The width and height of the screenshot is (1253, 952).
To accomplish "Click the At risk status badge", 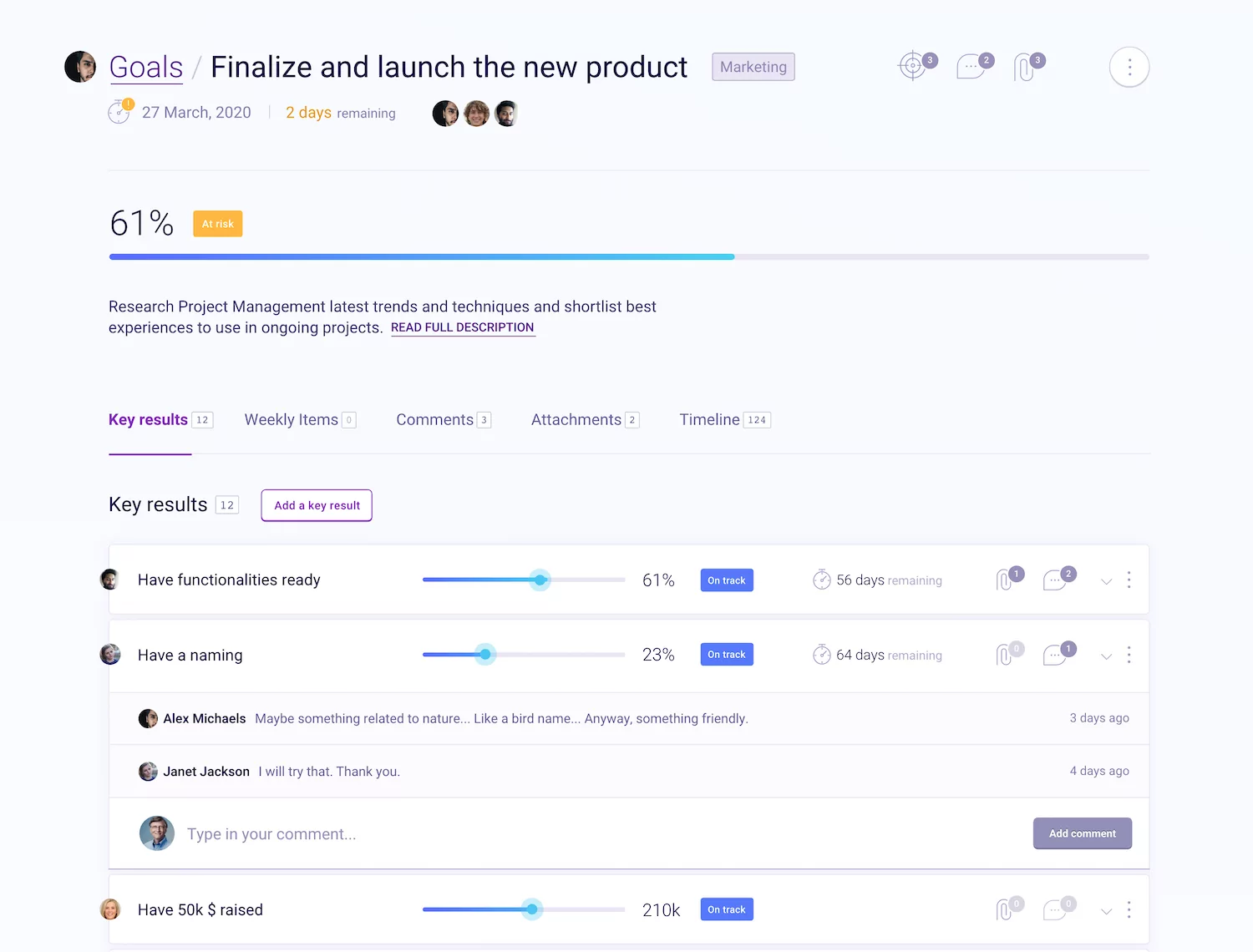I will click(218, 224).
